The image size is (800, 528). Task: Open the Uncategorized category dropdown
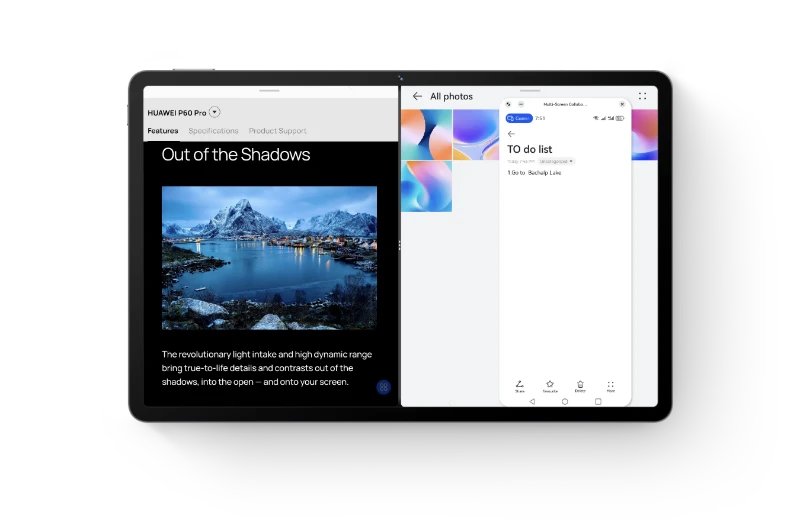pos(556,161)
